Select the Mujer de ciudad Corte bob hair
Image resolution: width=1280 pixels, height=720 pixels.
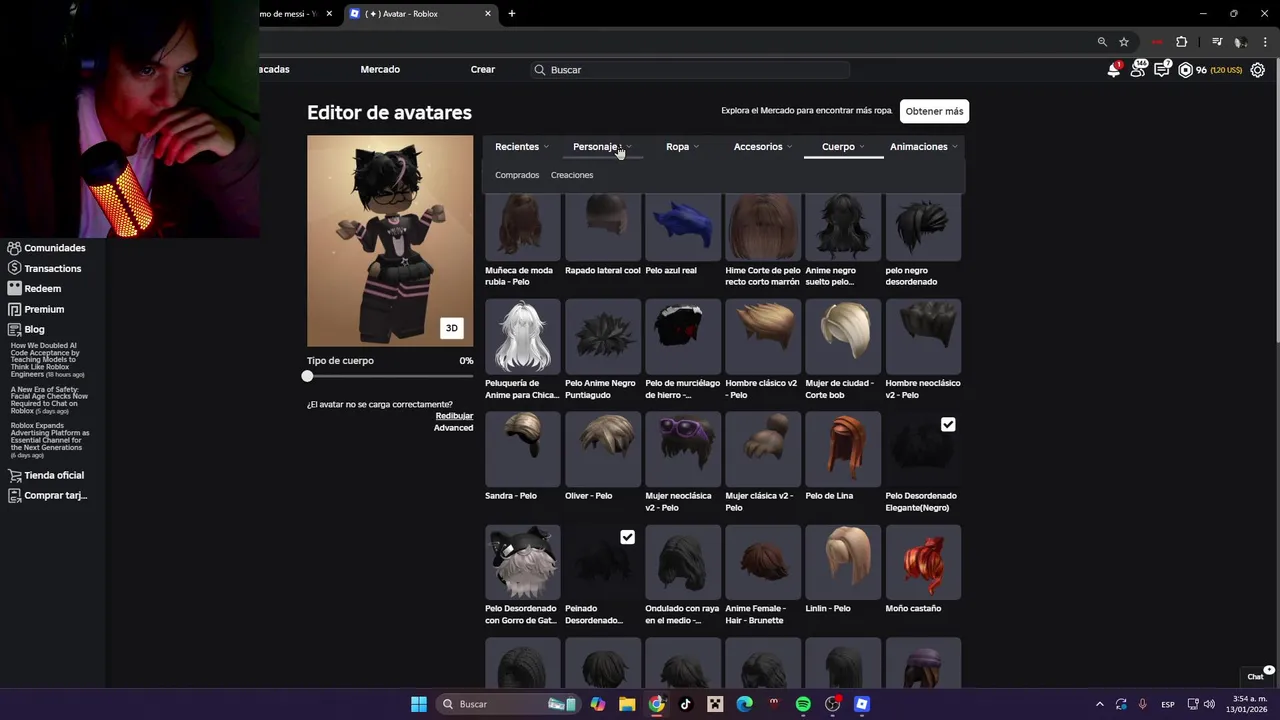(x=843, y=337)
